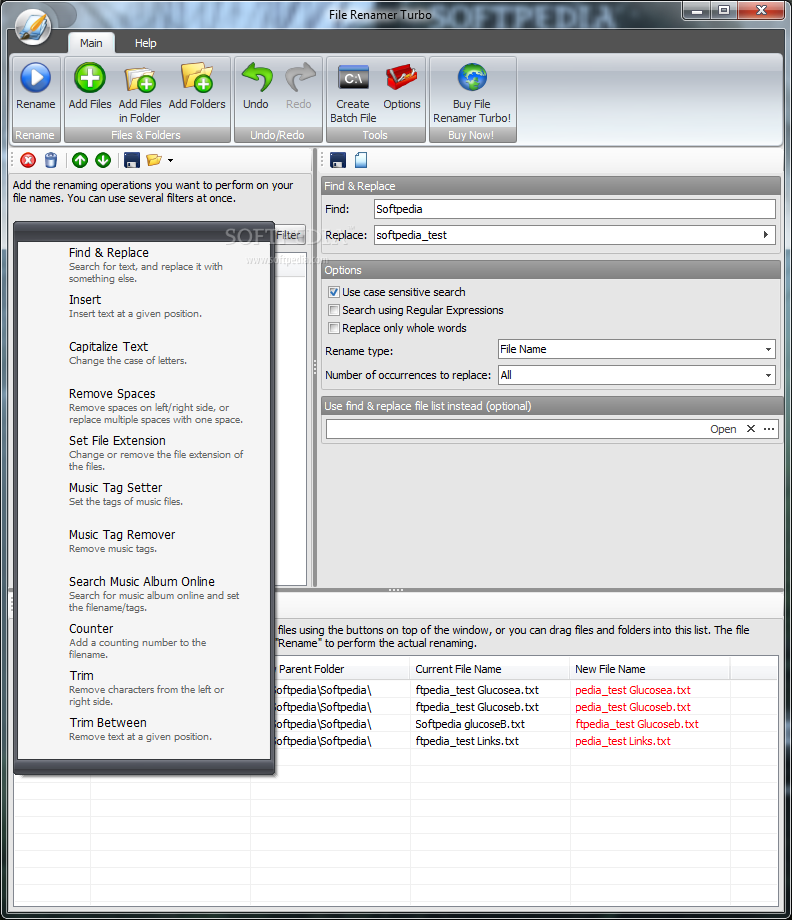Toggle Use case sensitive search

tap(334, 292)
